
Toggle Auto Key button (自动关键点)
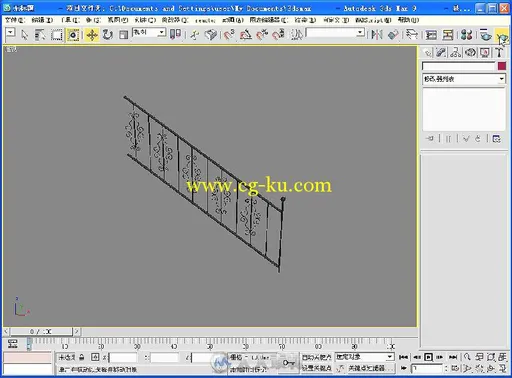click(316, 357)
